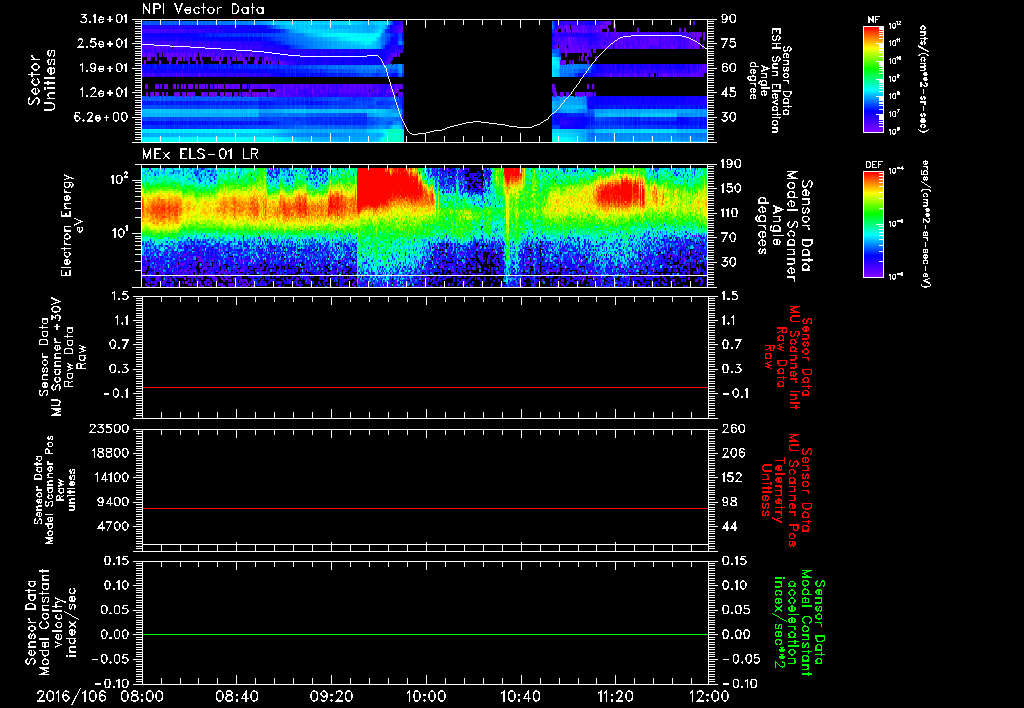
Task: Click the "DEF" label above the colorbar
Action: [x=873, y=165]
